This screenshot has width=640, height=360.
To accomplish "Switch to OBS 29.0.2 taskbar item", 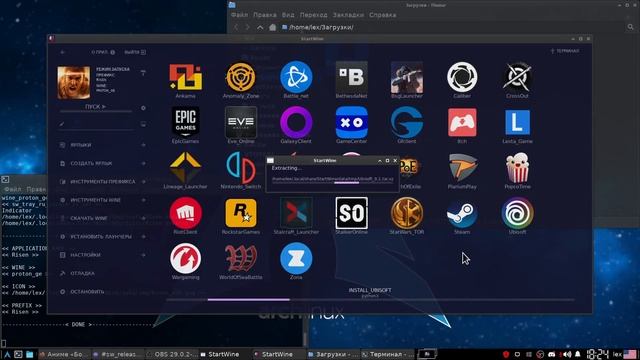I will (171, 354).
